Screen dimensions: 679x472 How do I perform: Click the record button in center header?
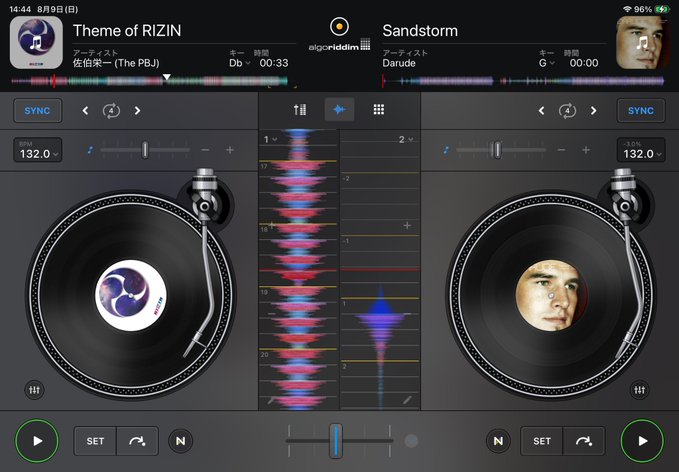(x=340, y=26)
